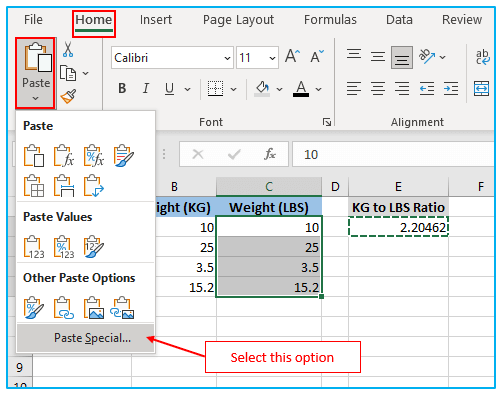
Task: Click the Merge & Center icon
Action: 481,88
